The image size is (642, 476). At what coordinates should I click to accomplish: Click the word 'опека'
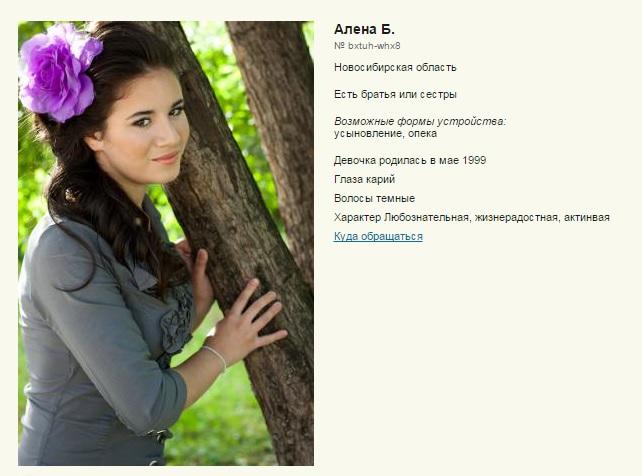click(x=422, y=133)
